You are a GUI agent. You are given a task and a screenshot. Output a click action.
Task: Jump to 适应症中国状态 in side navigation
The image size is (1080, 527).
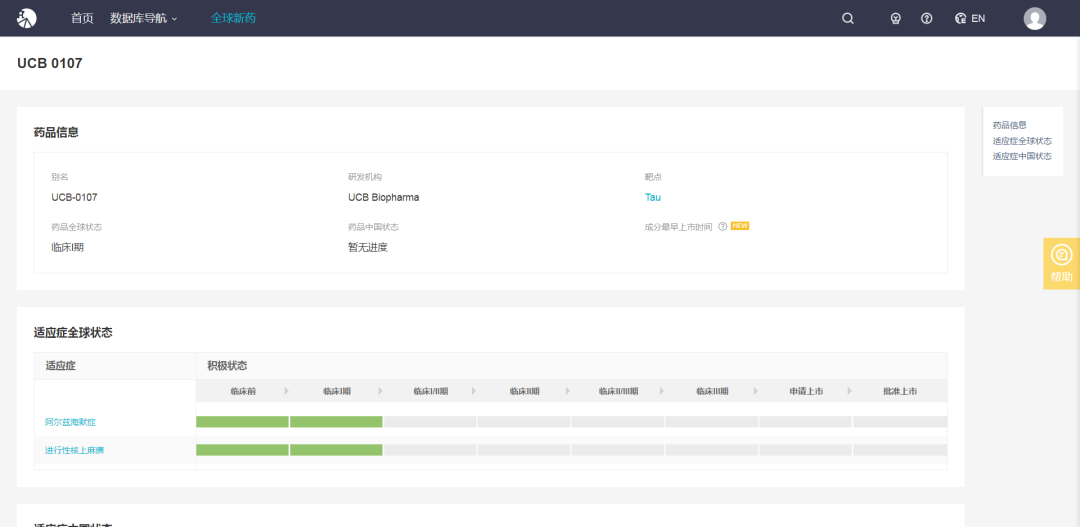[x=1022, y=156]
